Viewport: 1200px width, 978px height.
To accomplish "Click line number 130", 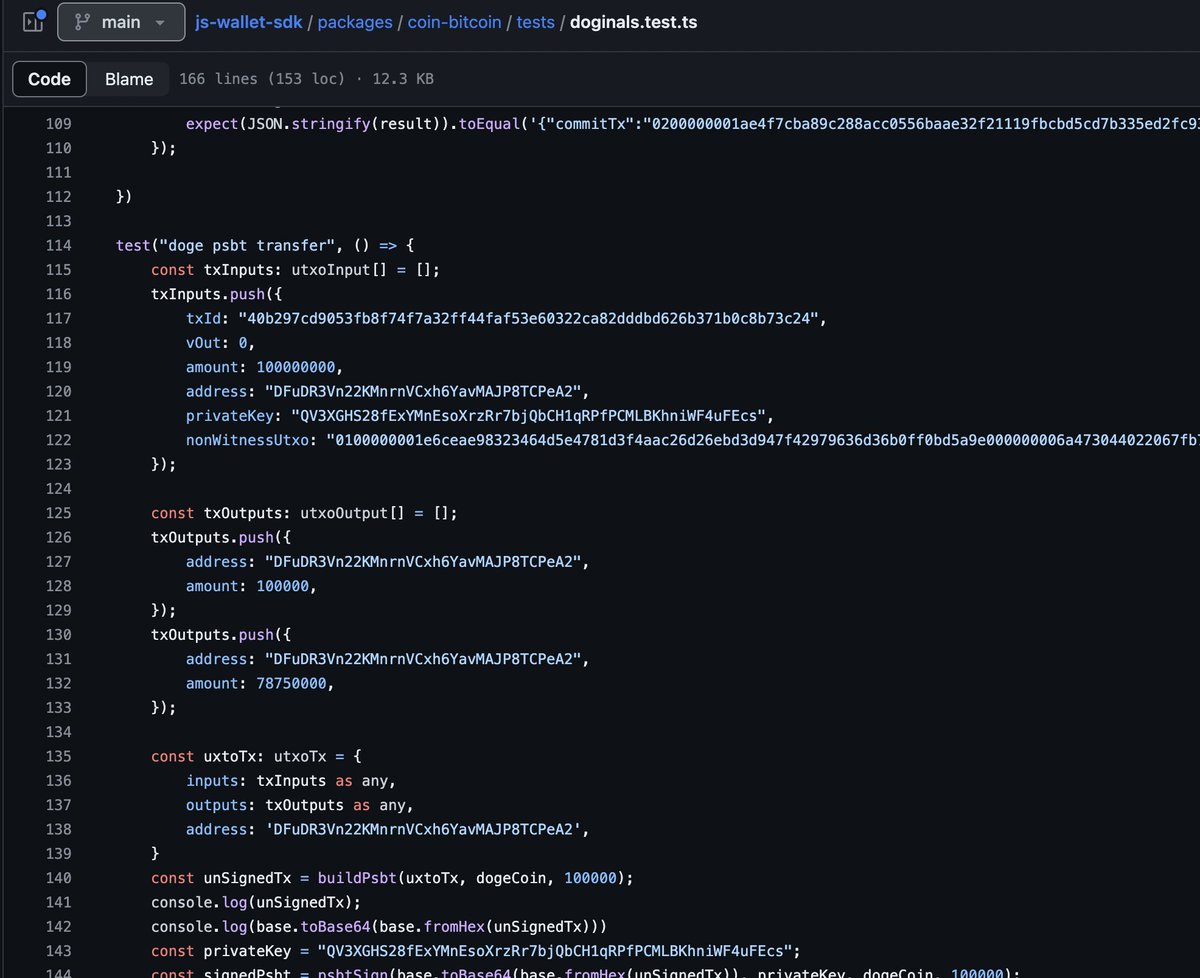I will coord(59,634).
